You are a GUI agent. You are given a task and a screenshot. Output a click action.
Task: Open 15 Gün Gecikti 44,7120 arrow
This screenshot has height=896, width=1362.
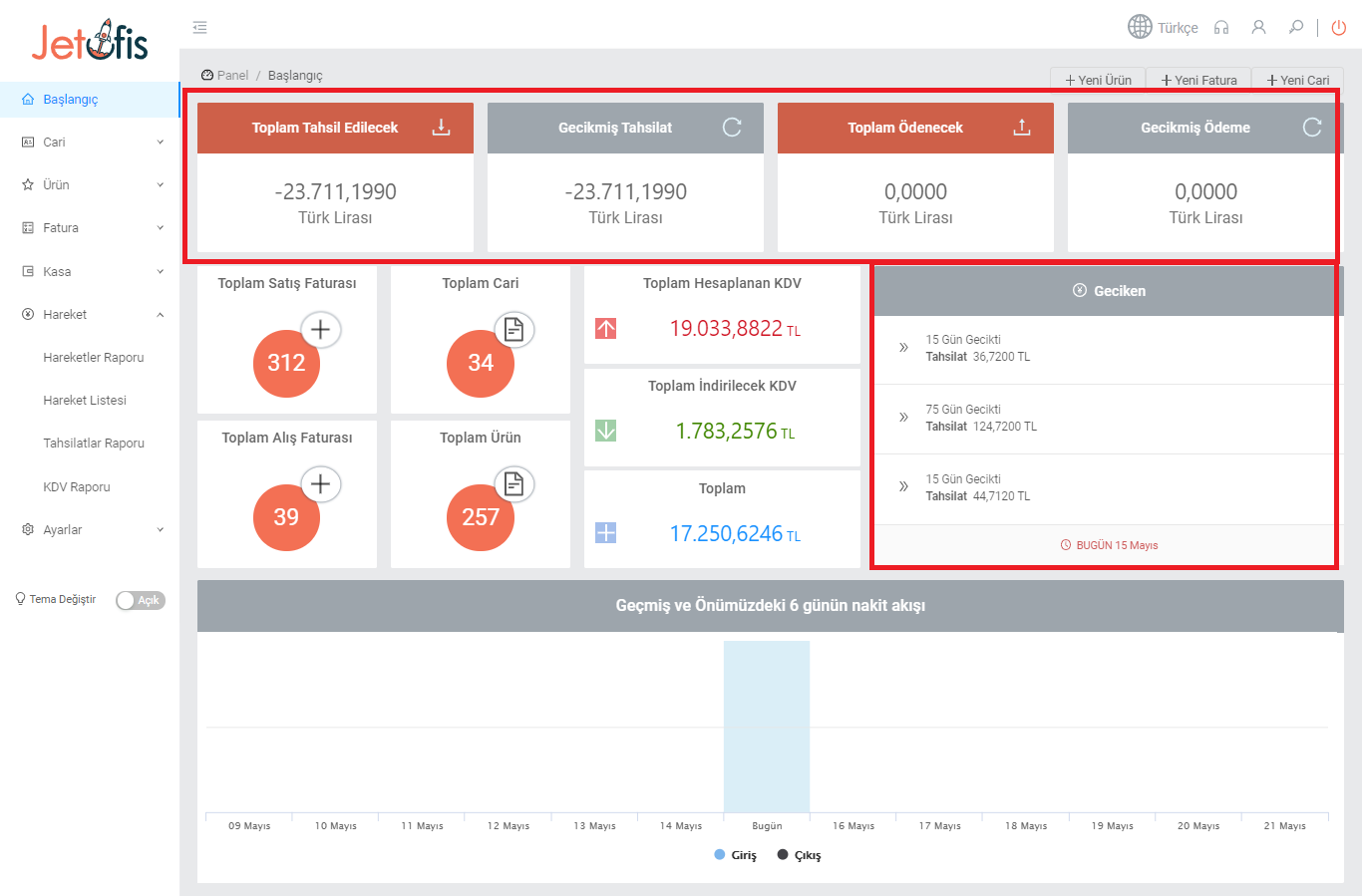pyautogui.click(x=903, y=487)
